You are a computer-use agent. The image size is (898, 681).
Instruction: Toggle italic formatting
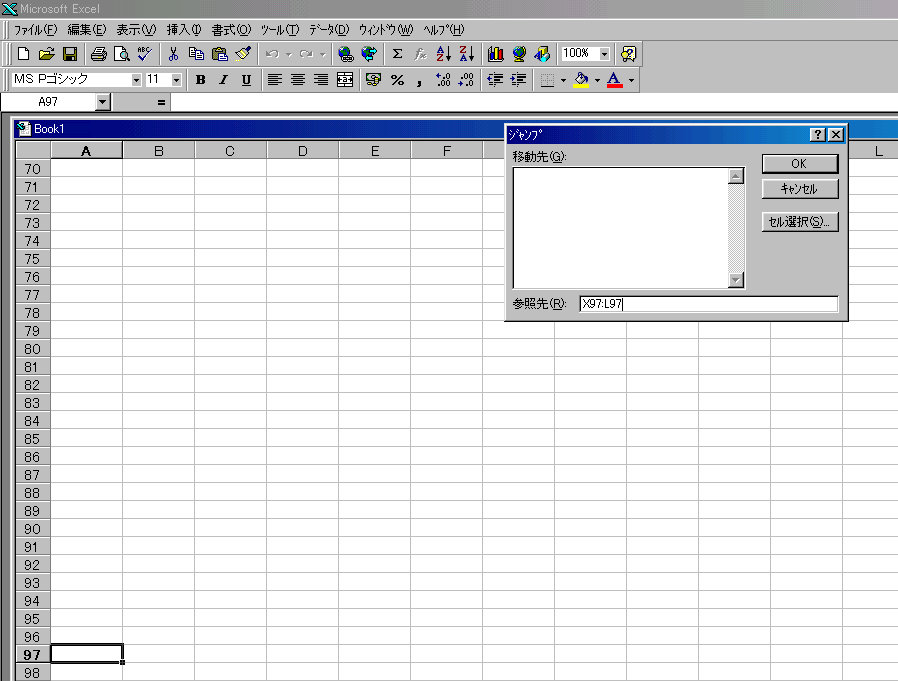coord(223,80)
